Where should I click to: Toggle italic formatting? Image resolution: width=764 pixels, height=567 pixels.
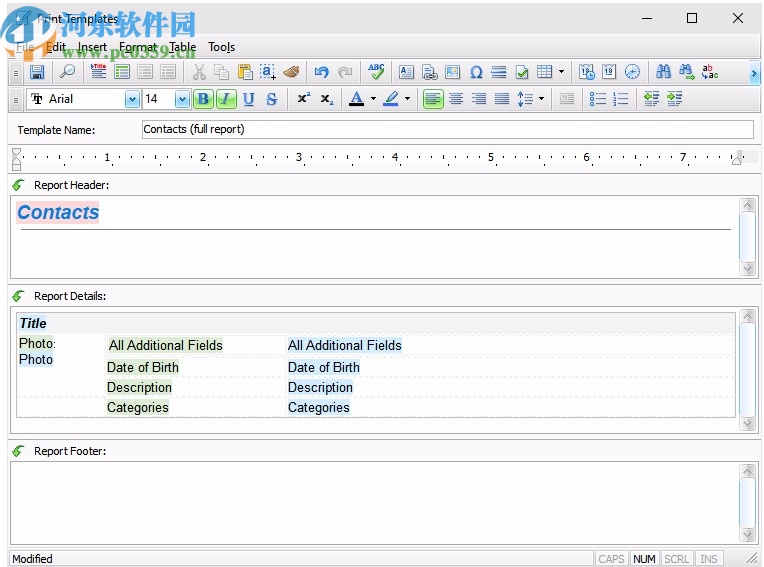(226, 99)
